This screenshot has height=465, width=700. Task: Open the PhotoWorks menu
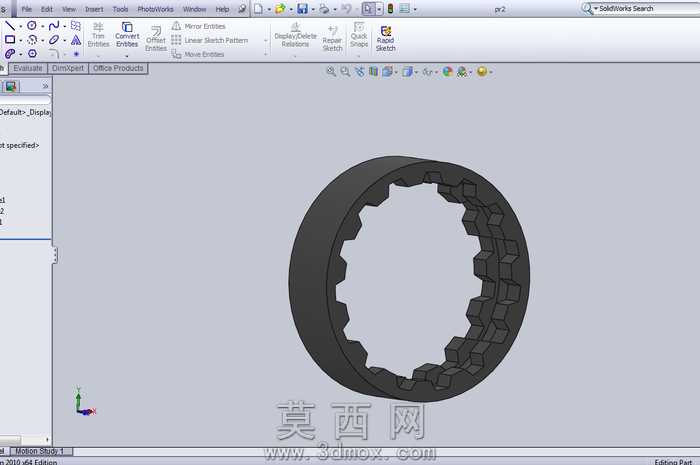point(155,9)
